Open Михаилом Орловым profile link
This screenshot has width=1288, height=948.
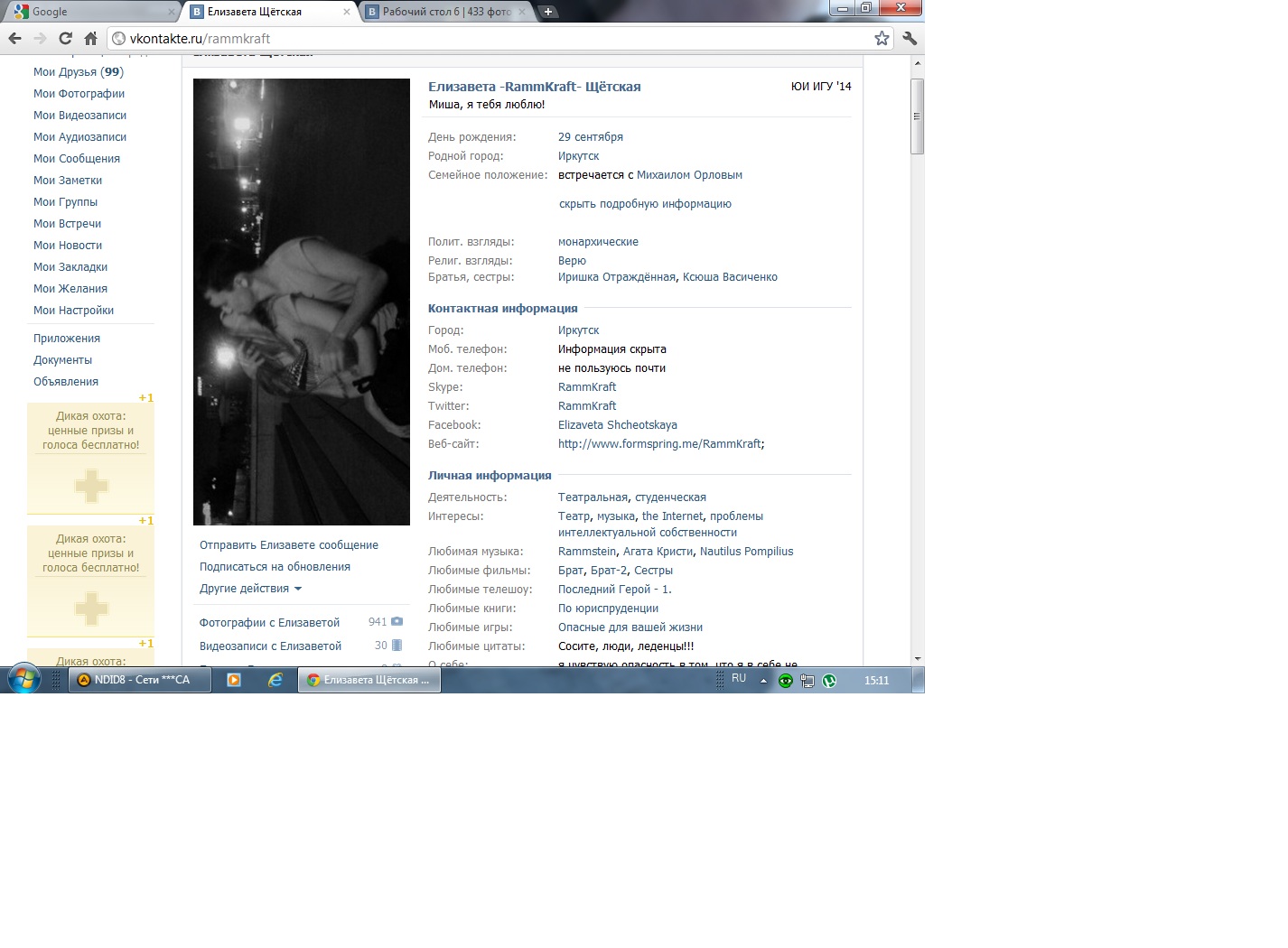point(689,175)
